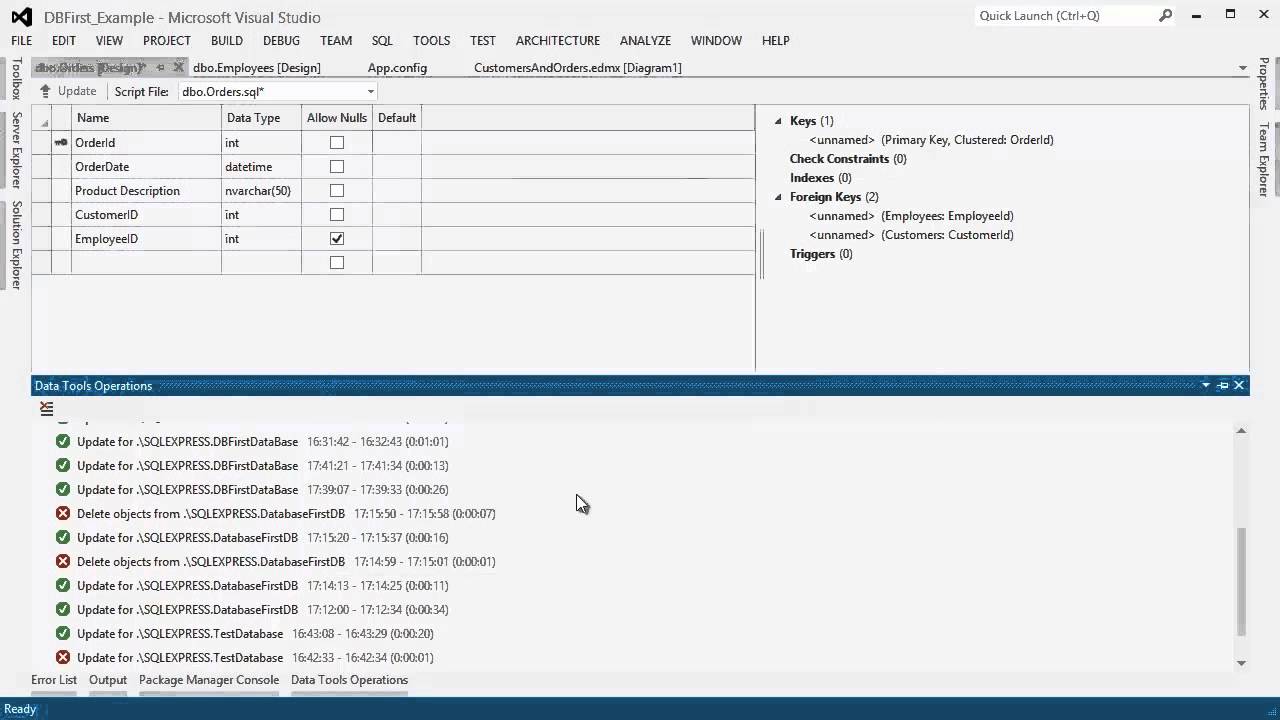1280x720 pixels.
Task: Click the success icon for the 16:43:08 TestDatabase update
Action: (x=63, y=633)
